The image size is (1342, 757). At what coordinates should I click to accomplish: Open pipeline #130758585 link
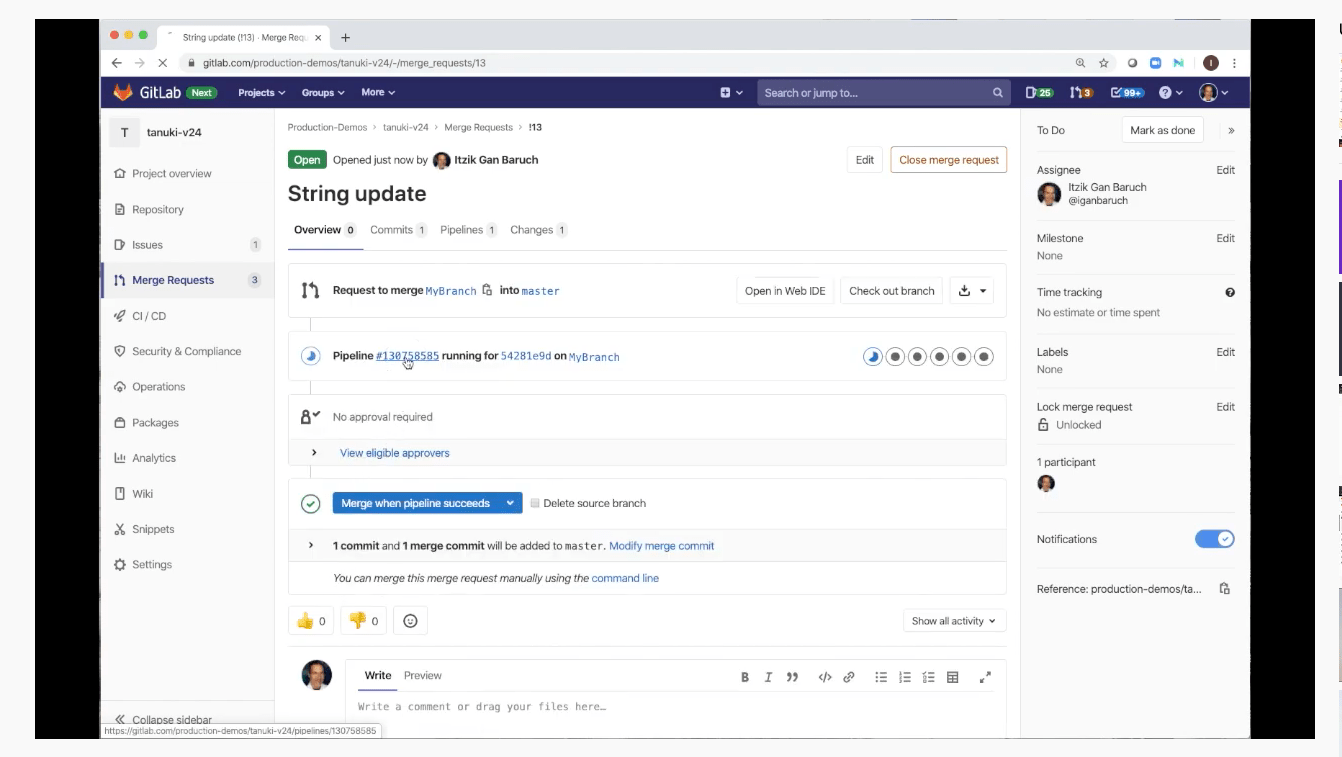(x=407, y=356)
